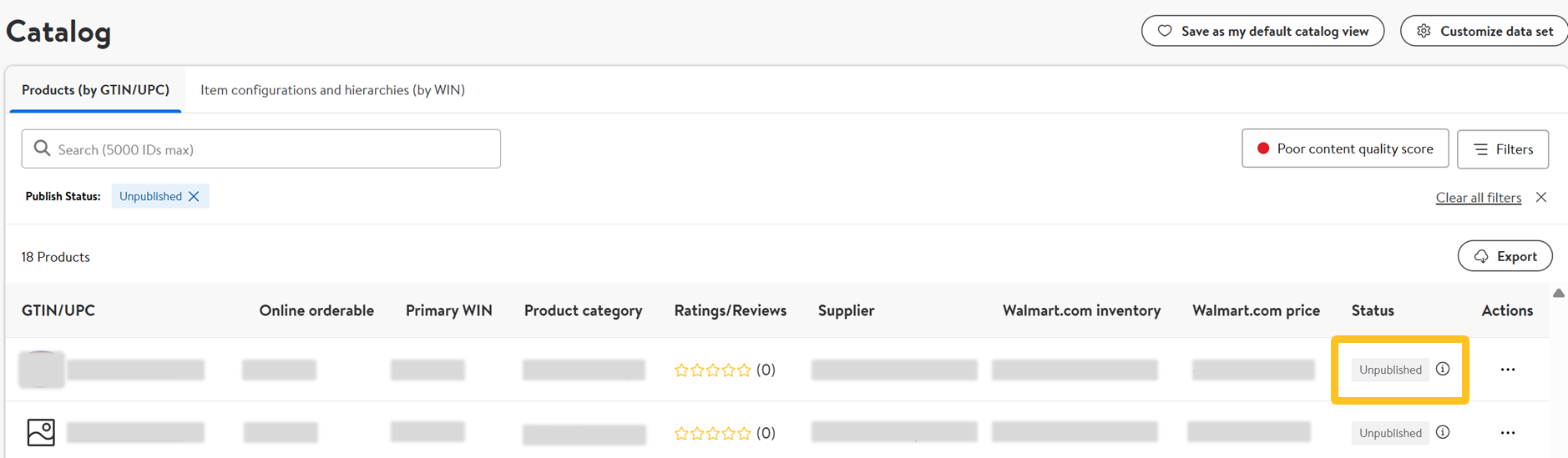Open actions menu for second product row
1568x458 pixels.
tap(1507, 433)
